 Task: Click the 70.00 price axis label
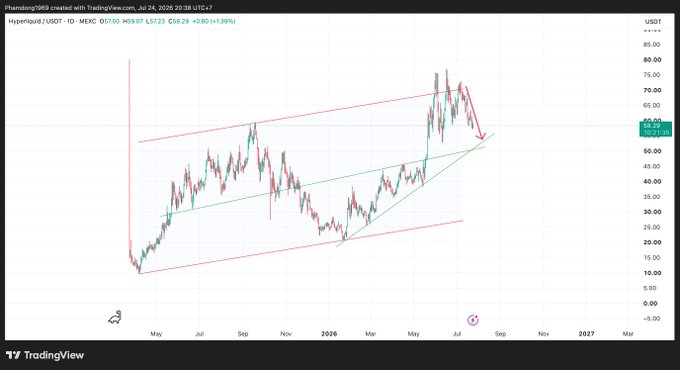pos(652,90)
